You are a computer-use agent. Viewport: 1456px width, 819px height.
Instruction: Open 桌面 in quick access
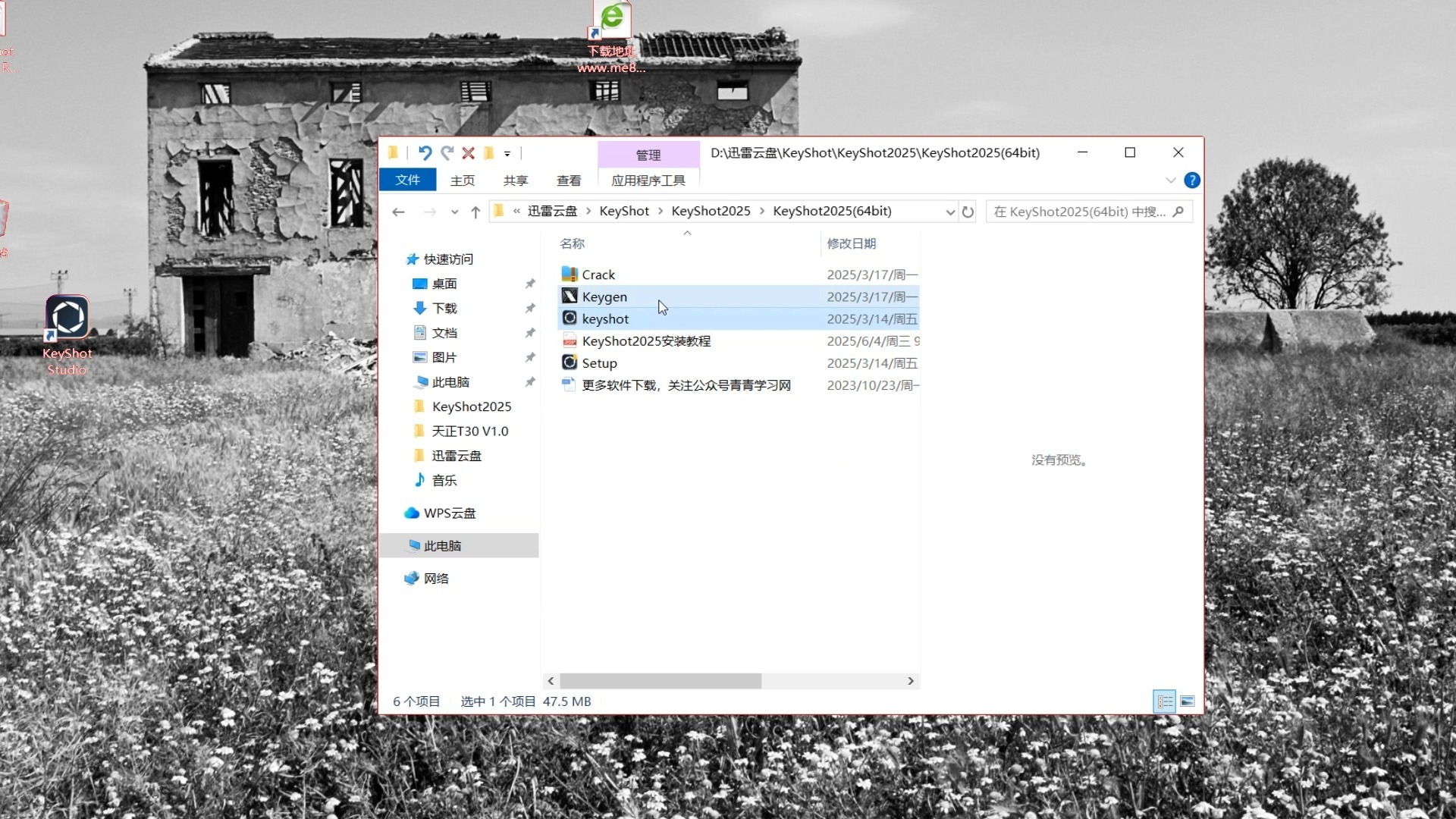click(x=444, y=284)
